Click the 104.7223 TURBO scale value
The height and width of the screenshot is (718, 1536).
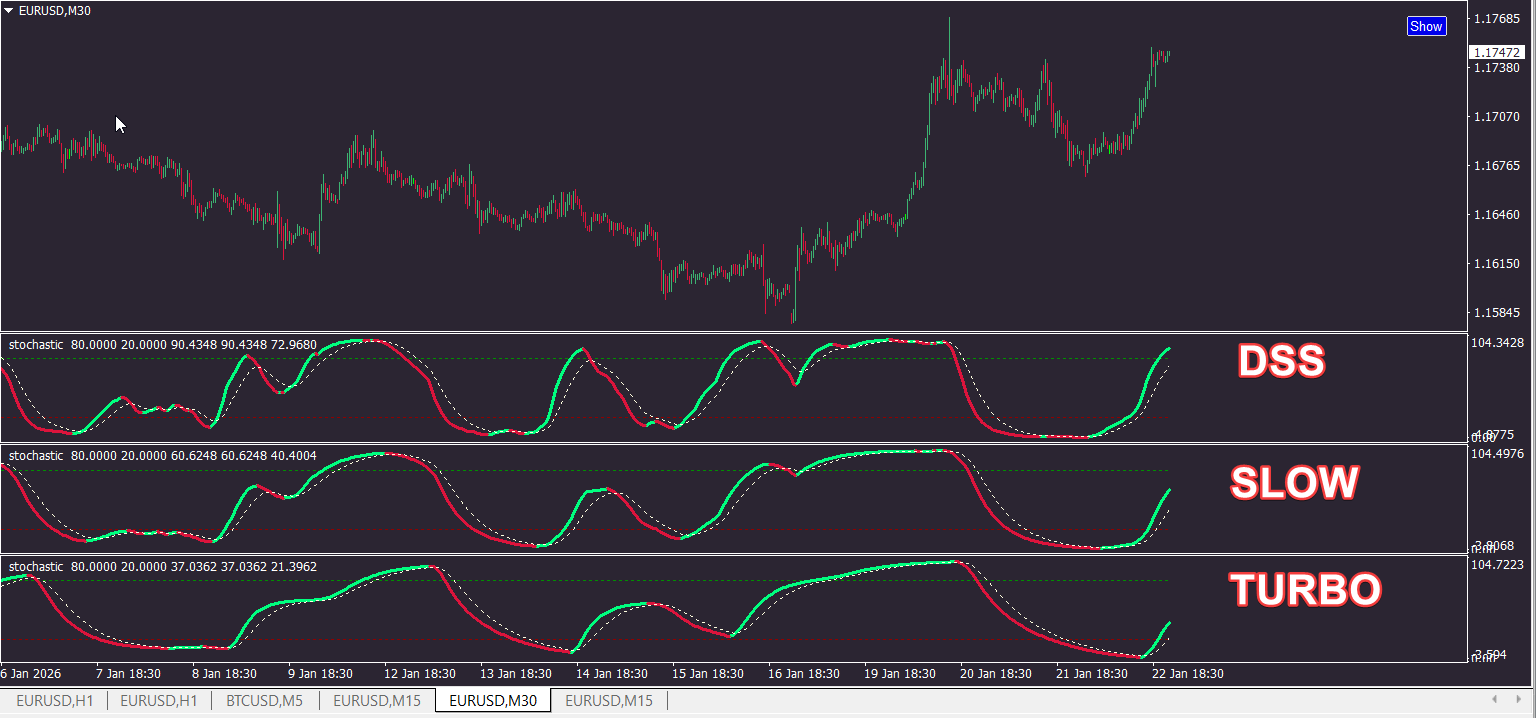click(x=1498, y=565)
